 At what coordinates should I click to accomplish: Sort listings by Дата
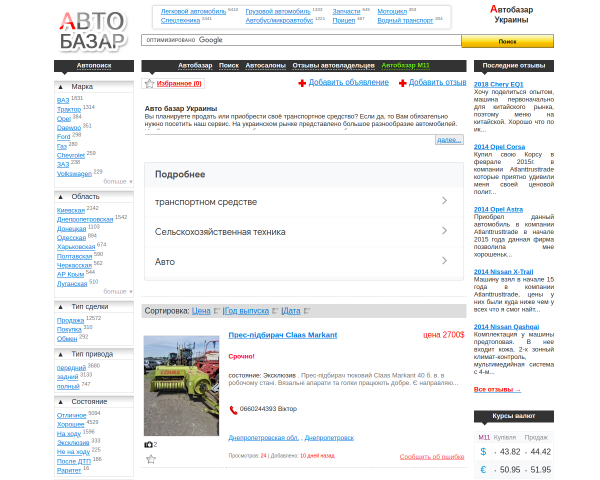point(292,311)
